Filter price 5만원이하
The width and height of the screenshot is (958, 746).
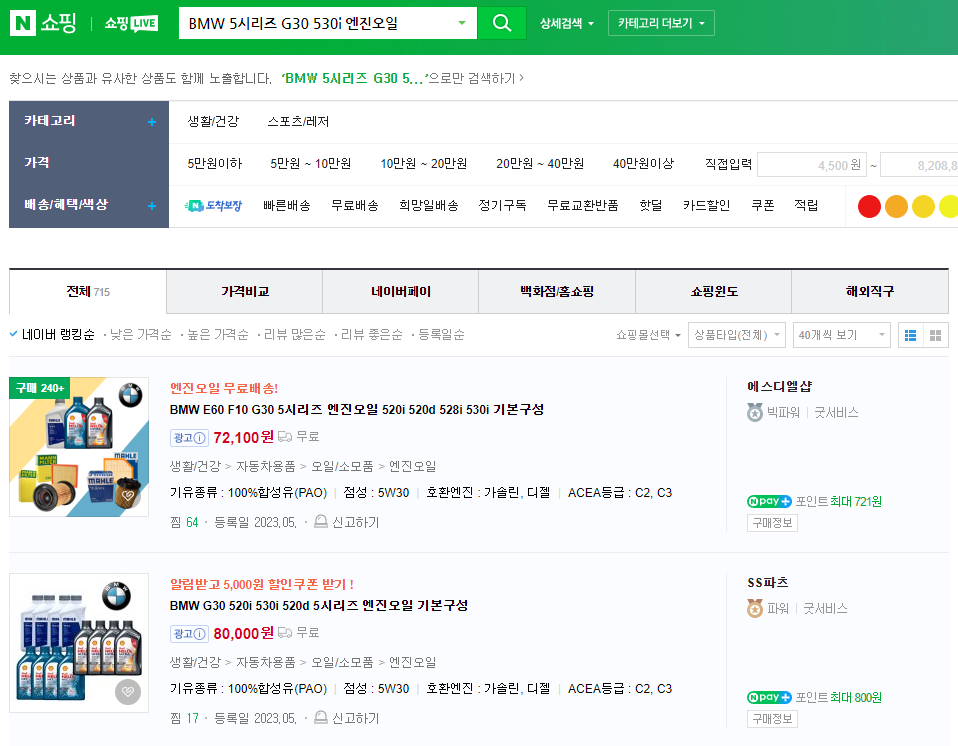coord(214,164)
